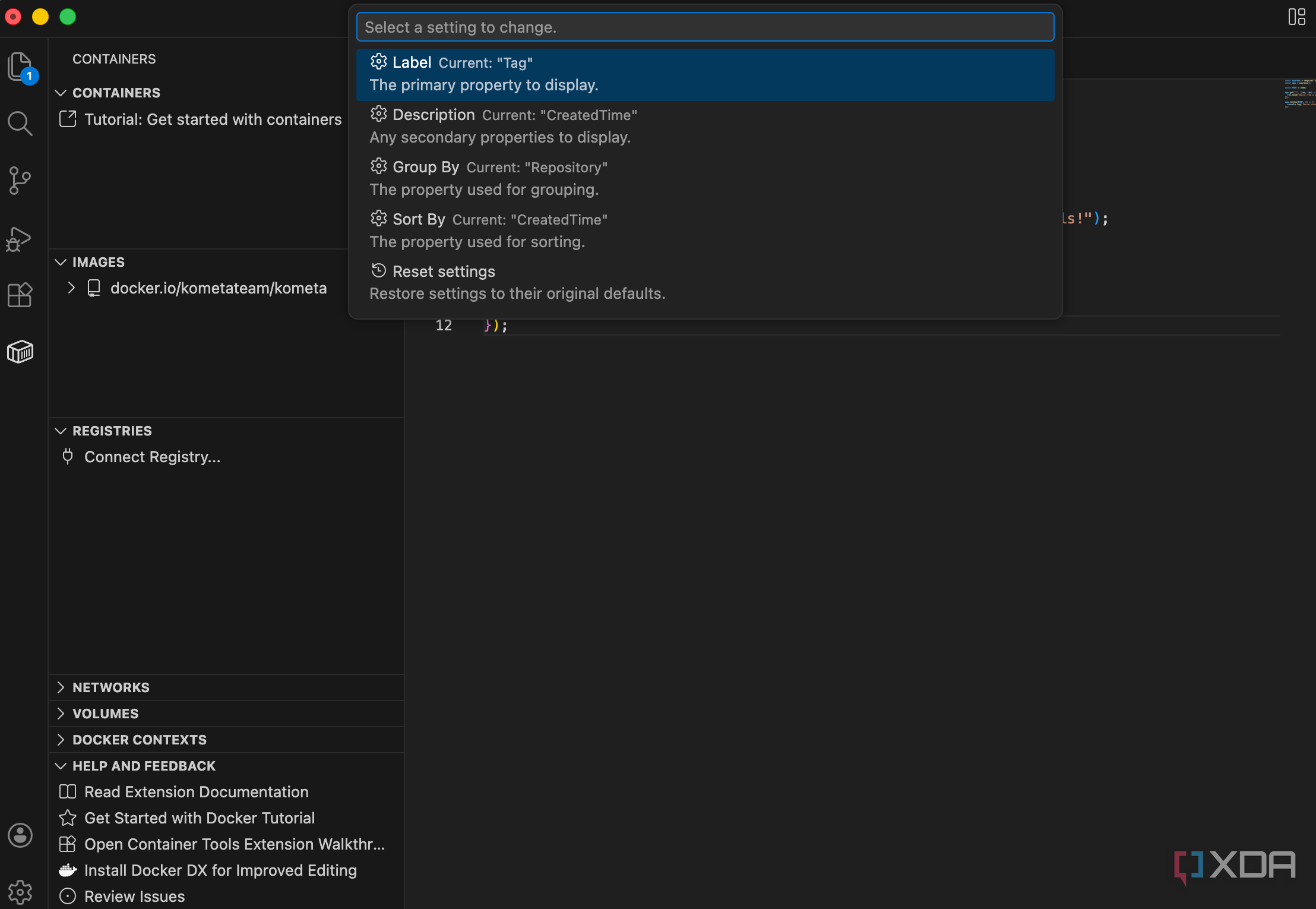Select the Group By setting option
Viewport: 1316px width, 909px height.
(705, 178)
